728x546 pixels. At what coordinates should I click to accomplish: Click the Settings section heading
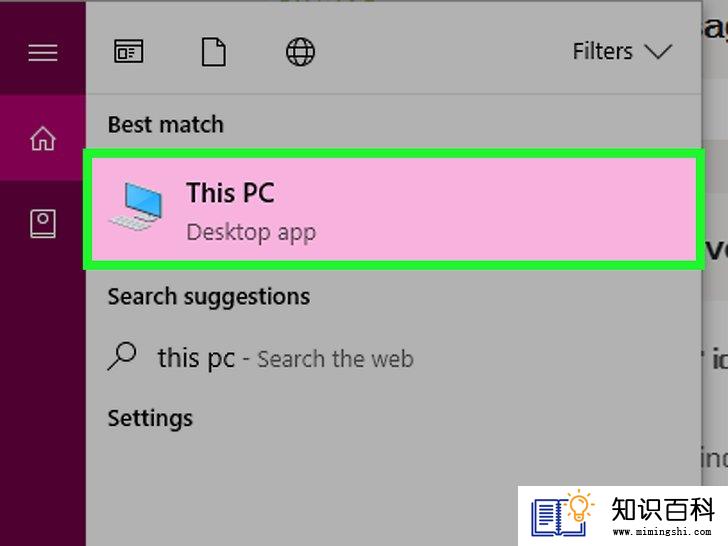150,419
